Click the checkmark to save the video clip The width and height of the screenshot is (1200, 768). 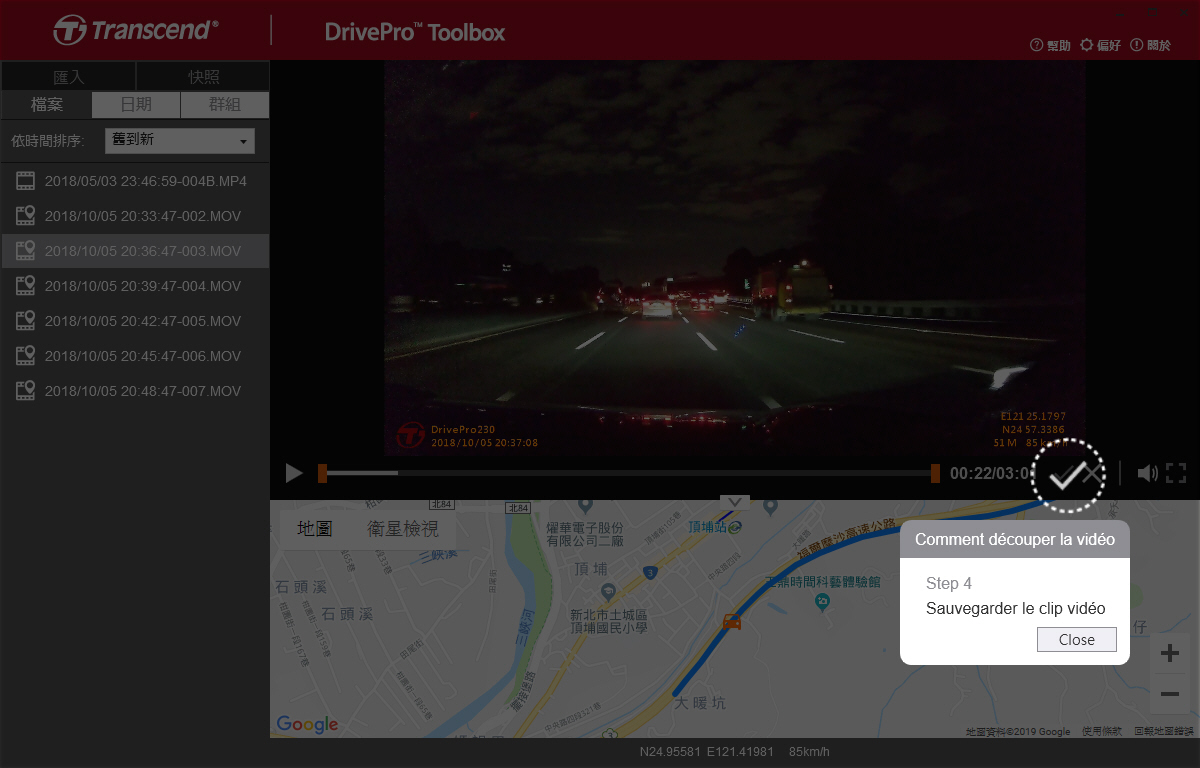[1066, 475]
